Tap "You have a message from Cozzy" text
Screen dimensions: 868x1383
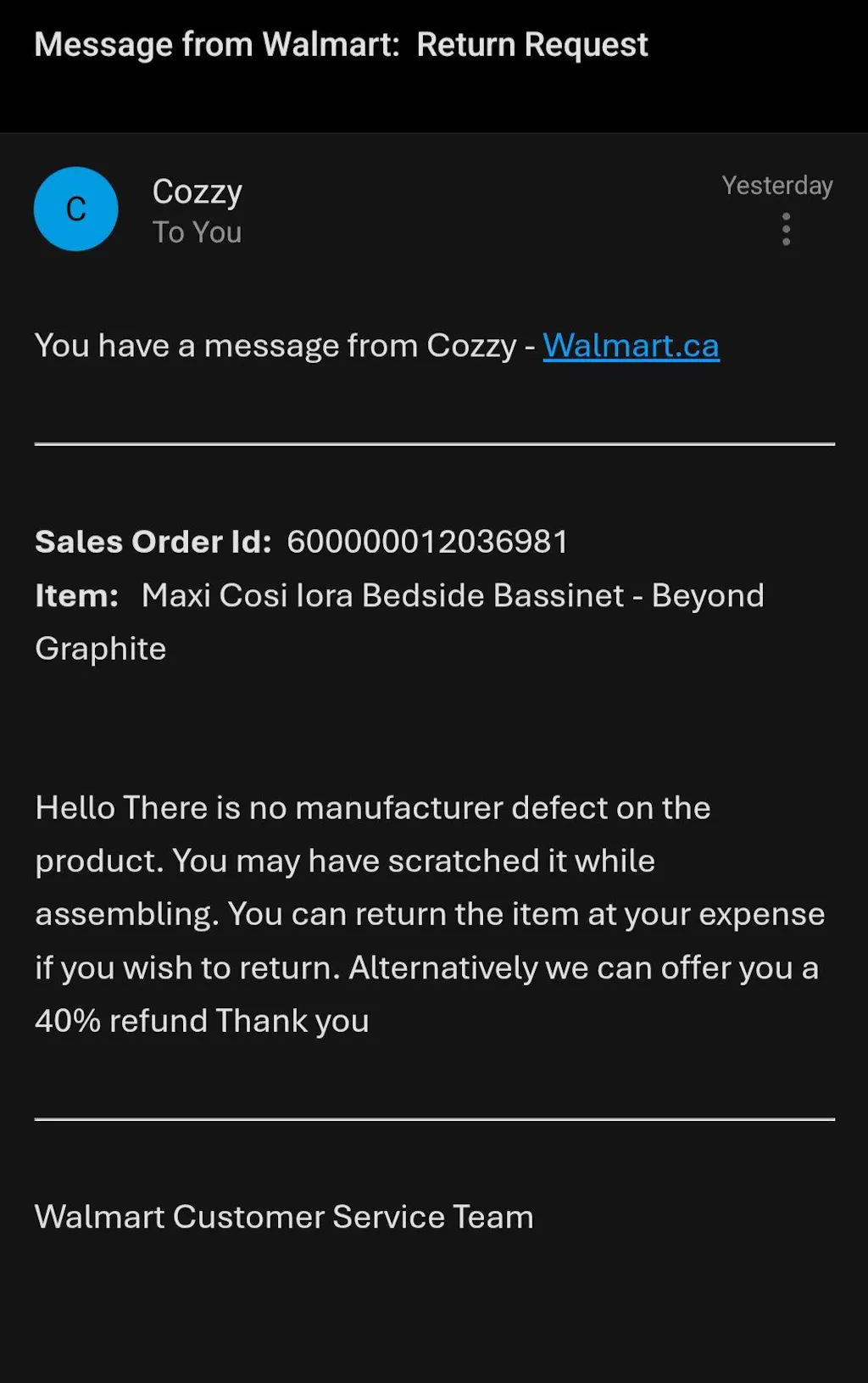coord(275,346)
